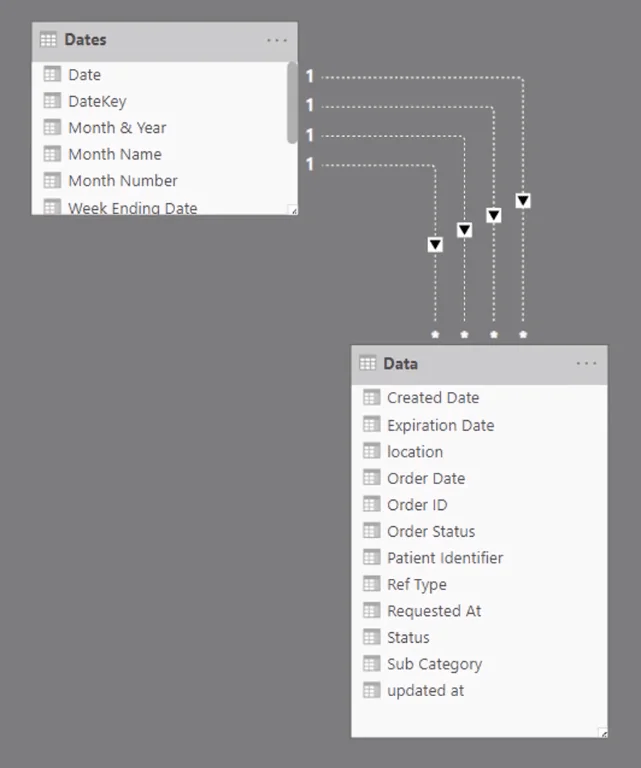This screenshot has width=641, height=768.
Task: Open the Data table options ellipsis menu
Action: 586,363
